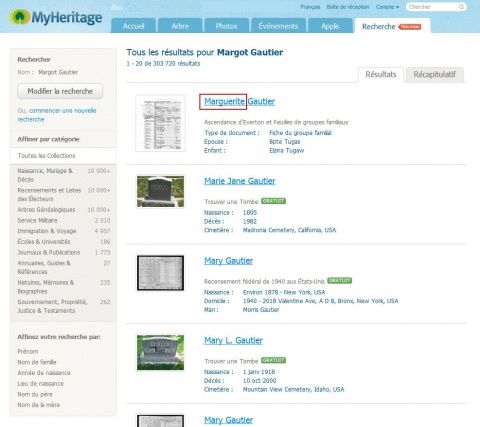
Task: Select the Résultats tab
Action: coord(381,74)
